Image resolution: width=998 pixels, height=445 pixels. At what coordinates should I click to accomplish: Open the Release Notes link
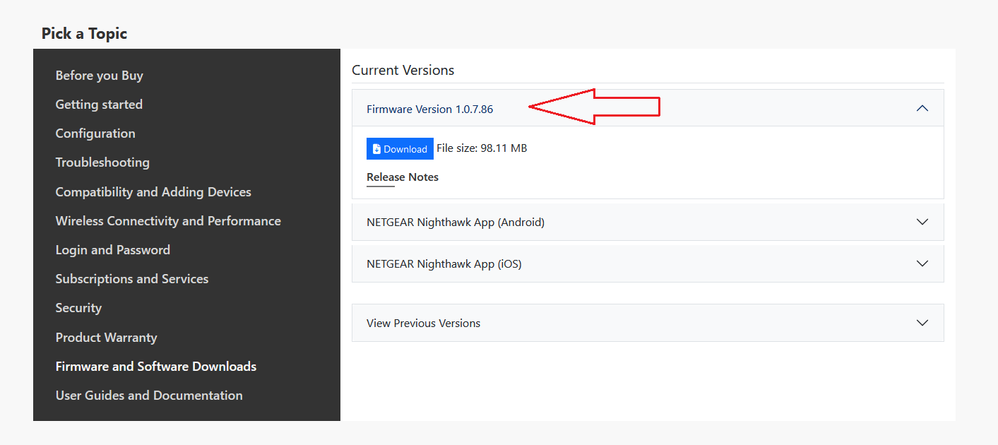coord(402,177)
